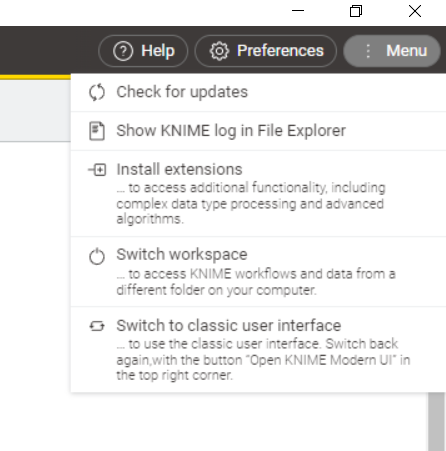Click the Preferences gear icon
Viewport: 446px width, 451px height.
click(219, 51)
